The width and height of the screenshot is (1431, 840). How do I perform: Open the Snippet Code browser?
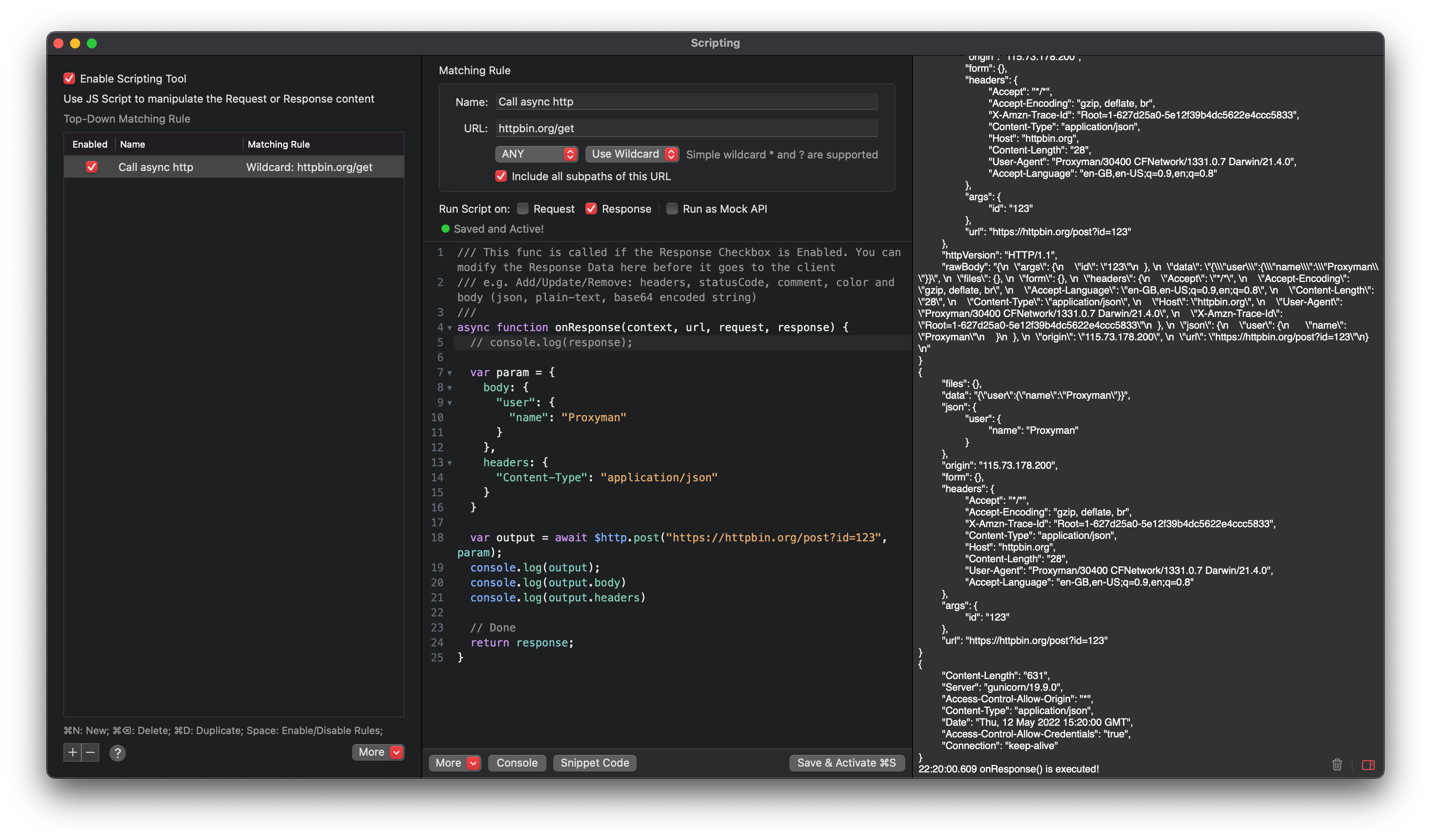tap(594, 763)
